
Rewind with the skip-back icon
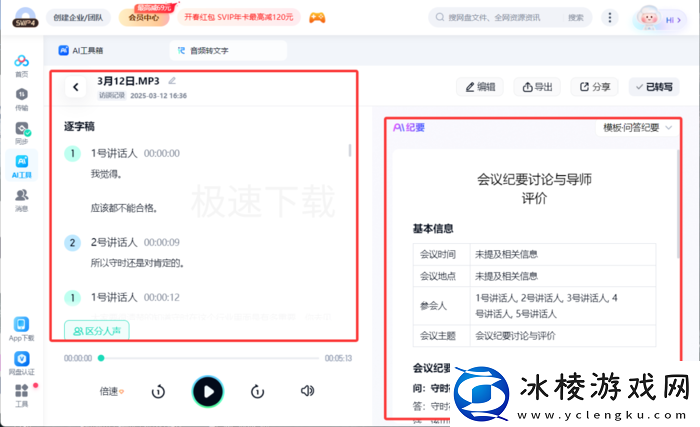click(158, 392)
